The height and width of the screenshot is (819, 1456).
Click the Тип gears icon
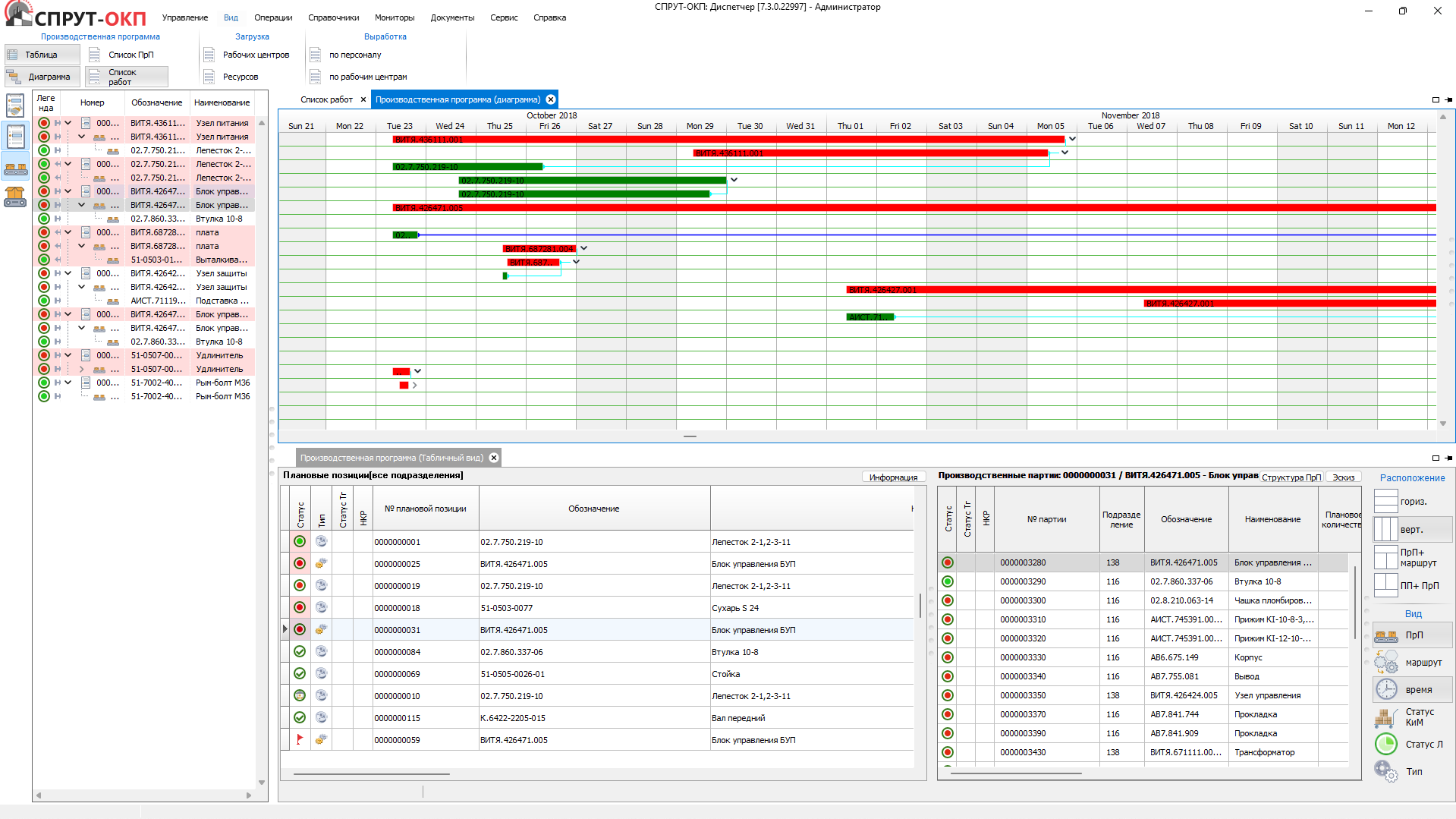tap(1386, 771)
